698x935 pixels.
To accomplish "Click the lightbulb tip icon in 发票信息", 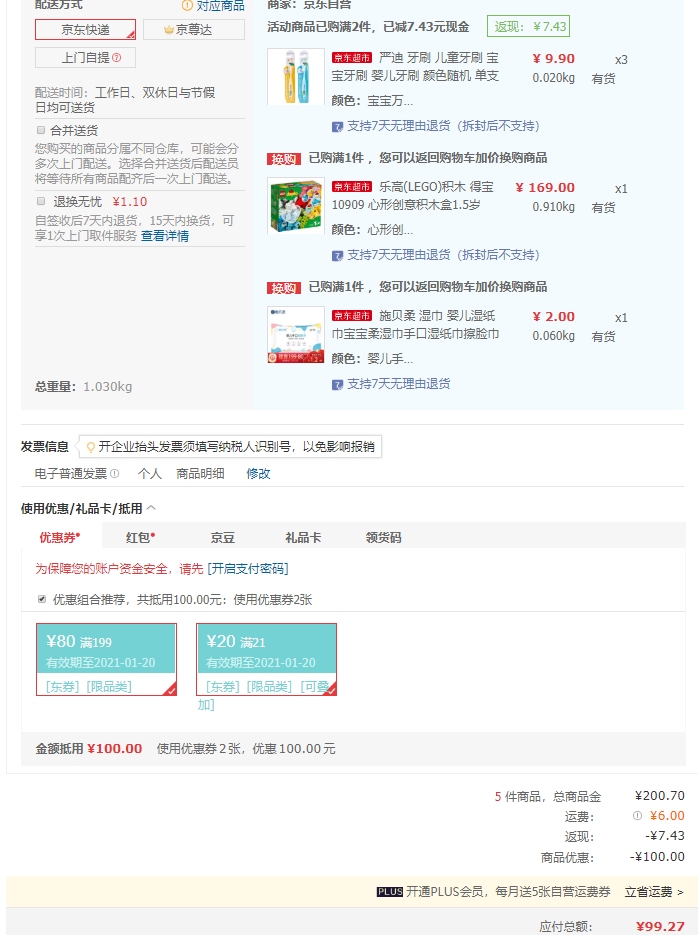I will pos(91,447).
